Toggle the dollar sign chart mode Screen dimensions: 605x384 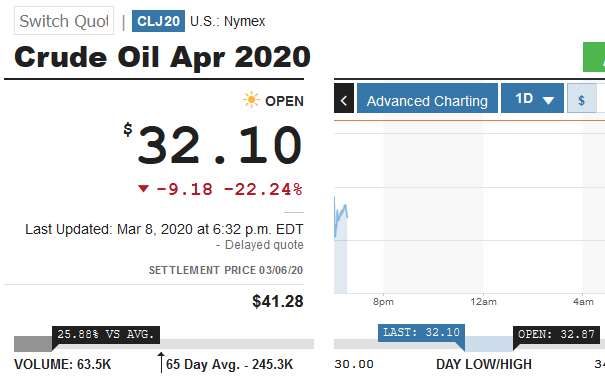(581, 98)
